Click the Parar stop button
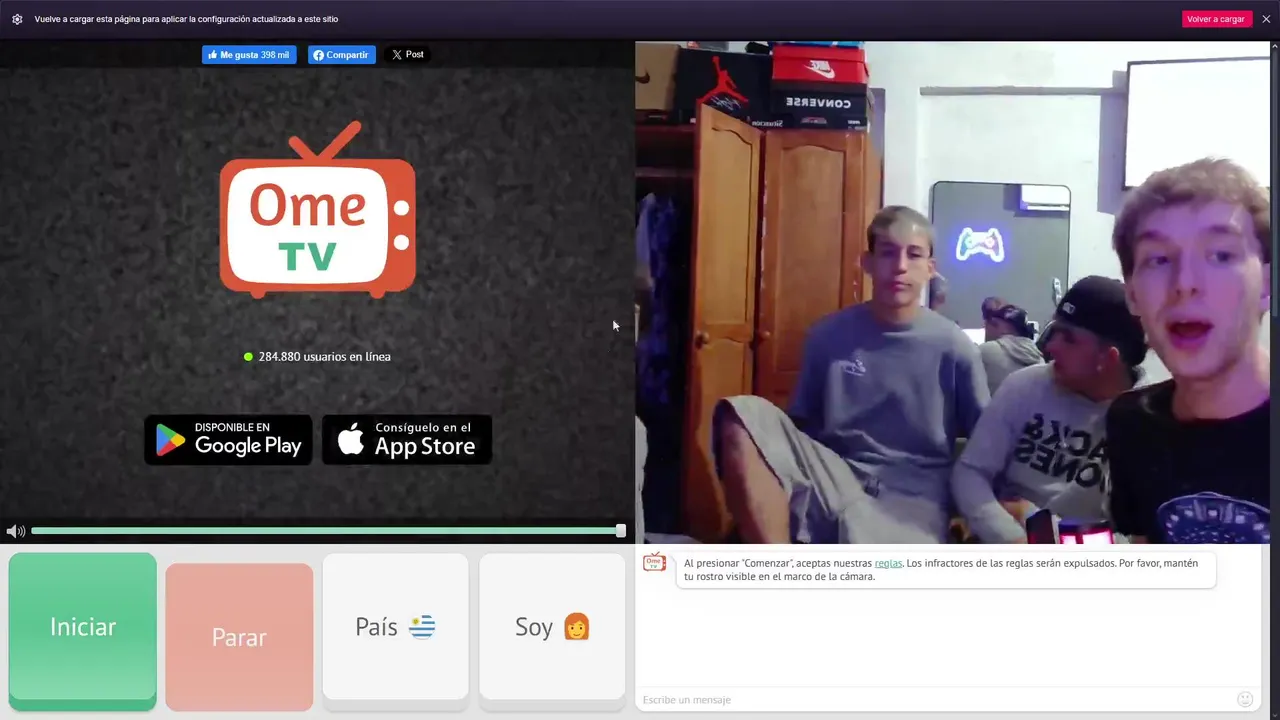This screenshot has height=720, width=1280. [239, 637]
